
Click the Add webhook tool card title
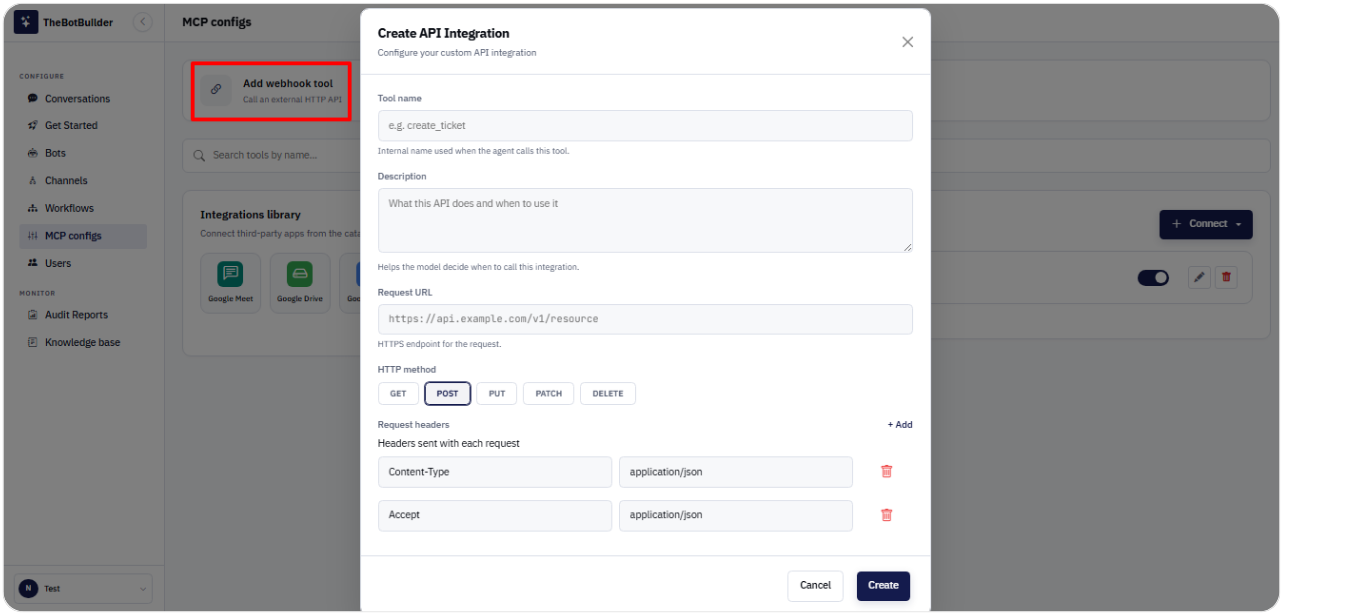(x=288, y=84)
